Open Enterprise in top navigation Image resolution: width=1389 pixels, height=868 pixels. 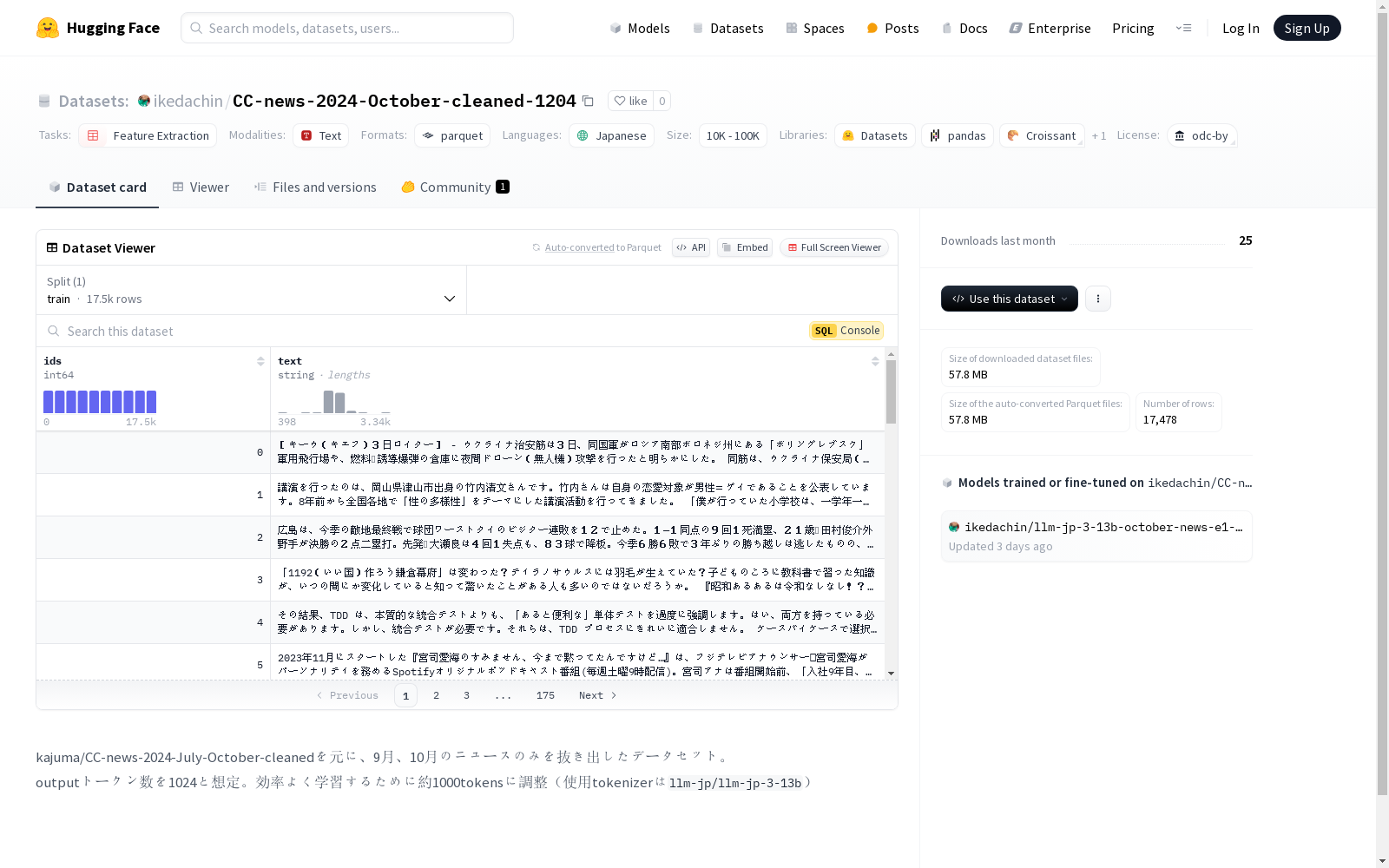pos(1050,28)
